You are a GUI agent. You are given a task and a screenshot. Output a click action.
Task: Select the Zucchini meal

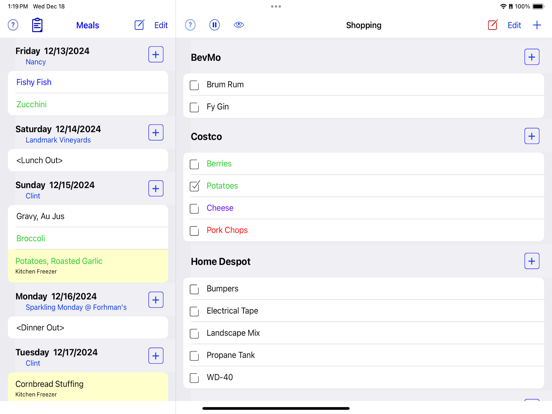pyautogui.click(x=88, y=104)
